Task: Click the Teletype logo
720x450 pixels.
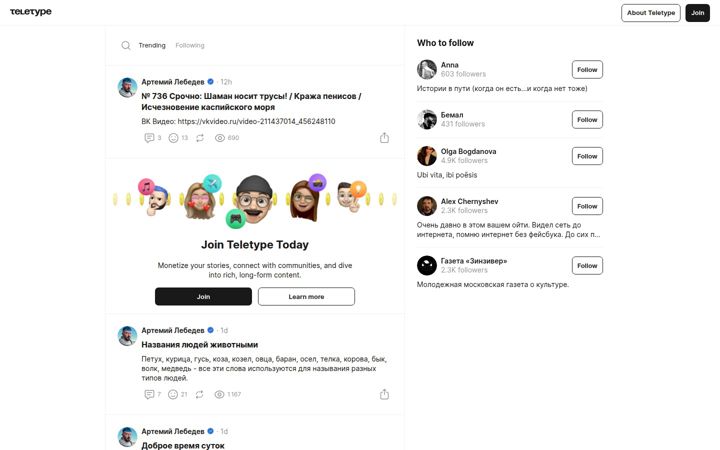Action: 31,12
